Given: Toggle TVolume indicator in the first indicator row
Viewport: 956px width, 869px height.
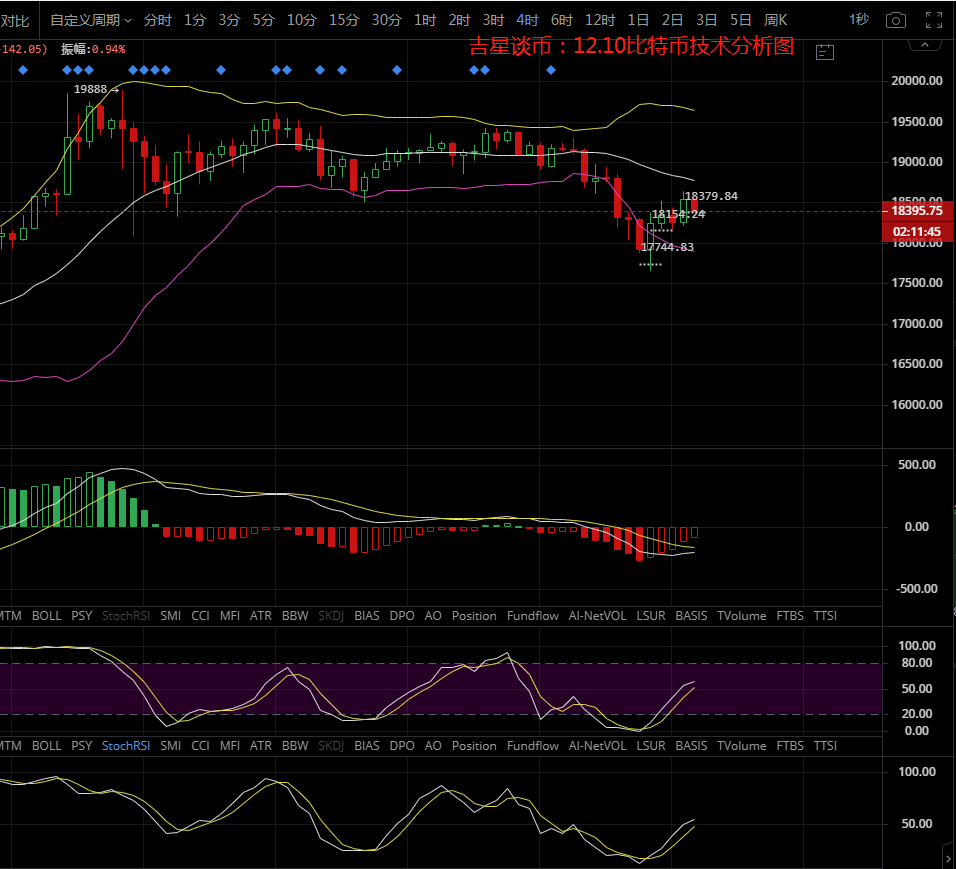Looking at the screenshot, I should [741, 616].
